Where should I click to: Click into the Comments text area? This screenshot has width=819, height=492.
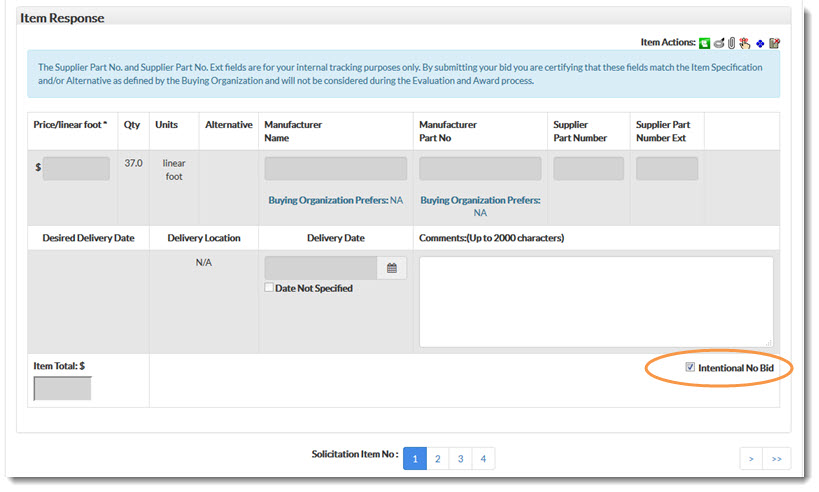pyautogui.click(x=596, y=302)
